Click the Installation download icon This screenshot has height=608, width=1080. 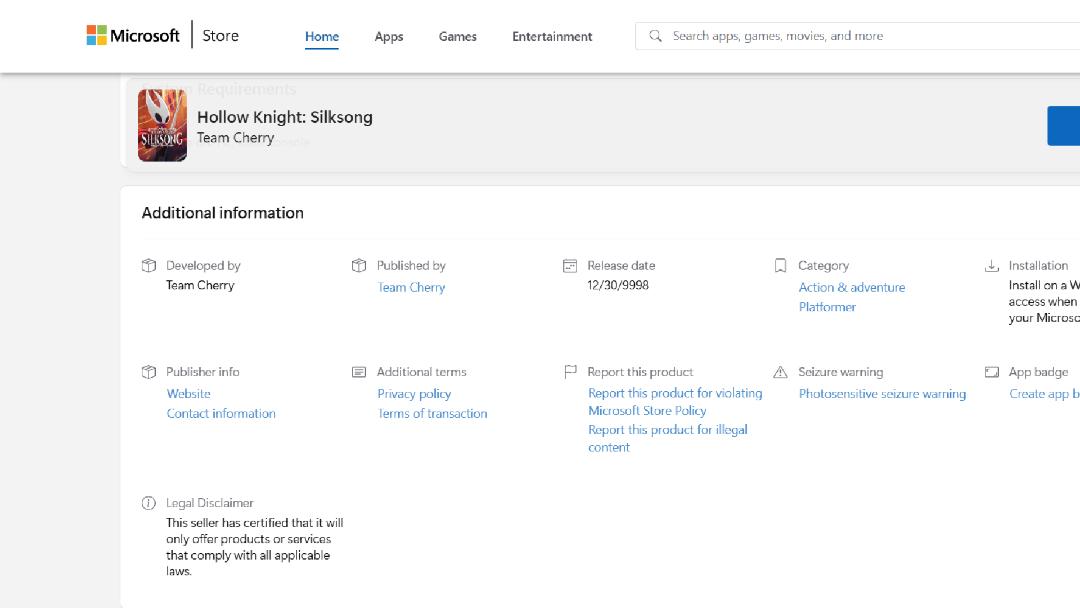(x=992, y=266)
